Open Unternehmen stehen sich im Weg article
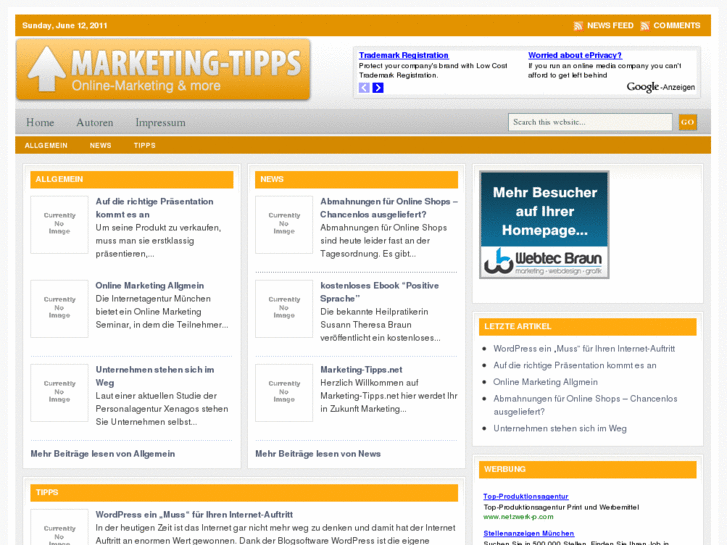727x545 pixels. 154,376
